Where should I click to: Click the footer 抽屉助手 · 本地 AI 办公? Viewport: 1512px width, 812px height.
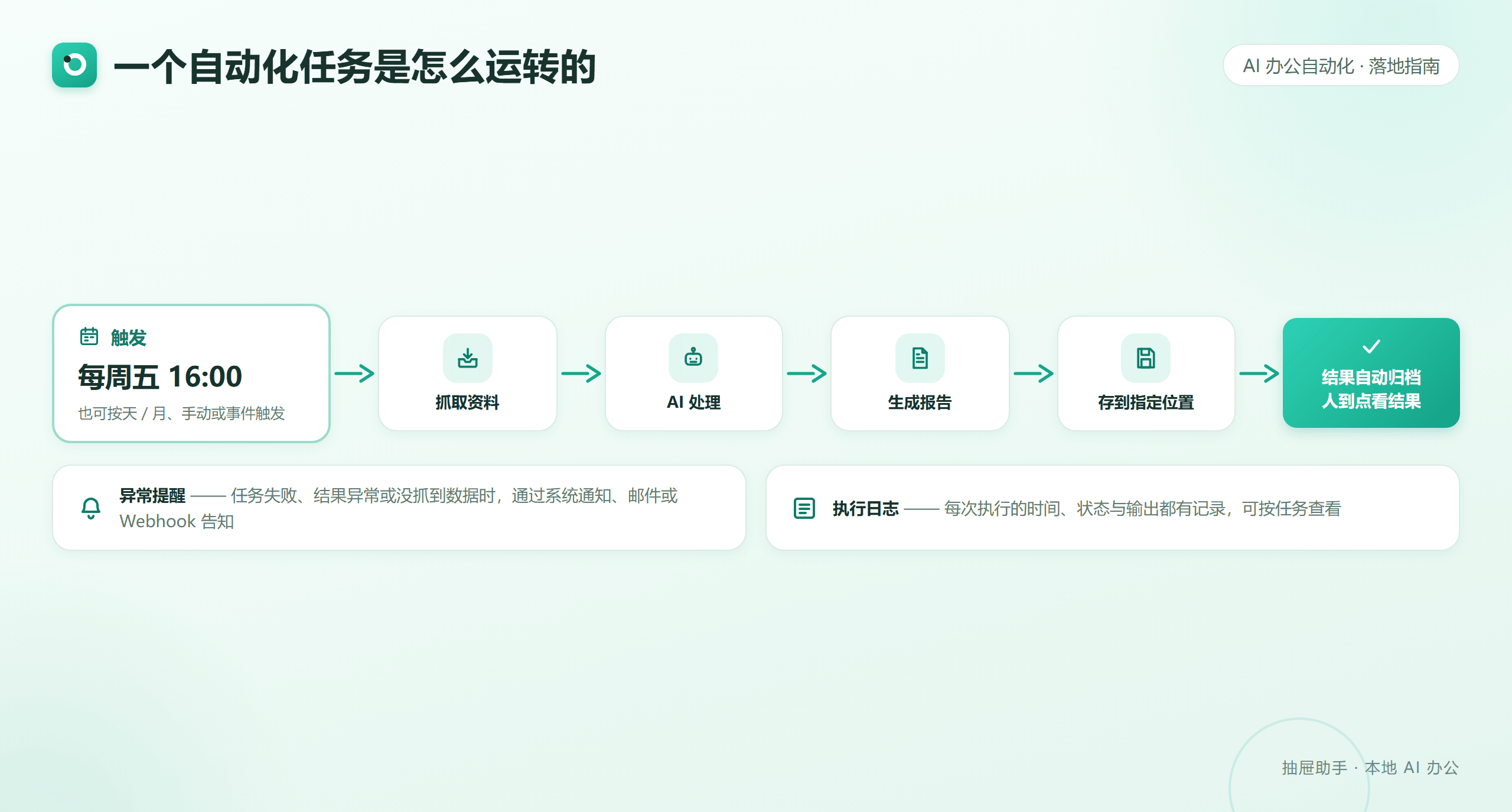coord(1370,767)
